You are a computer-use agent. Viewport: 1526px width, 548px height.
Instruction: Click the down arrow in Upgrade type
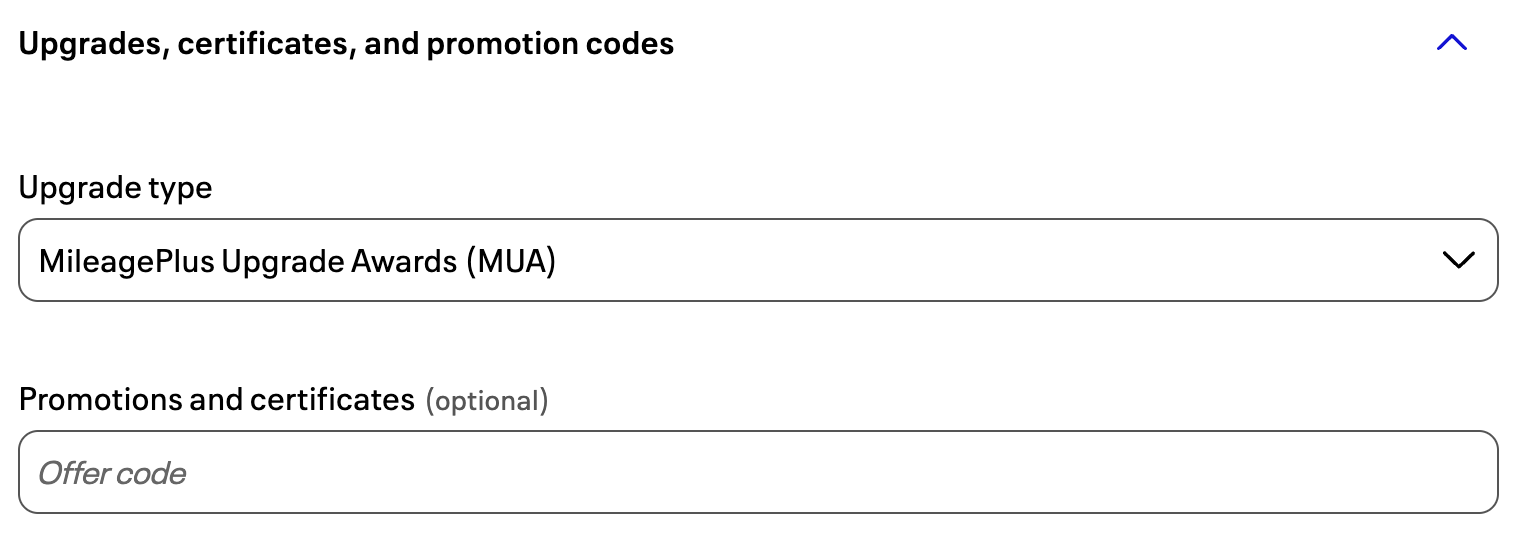[1459, 260]
